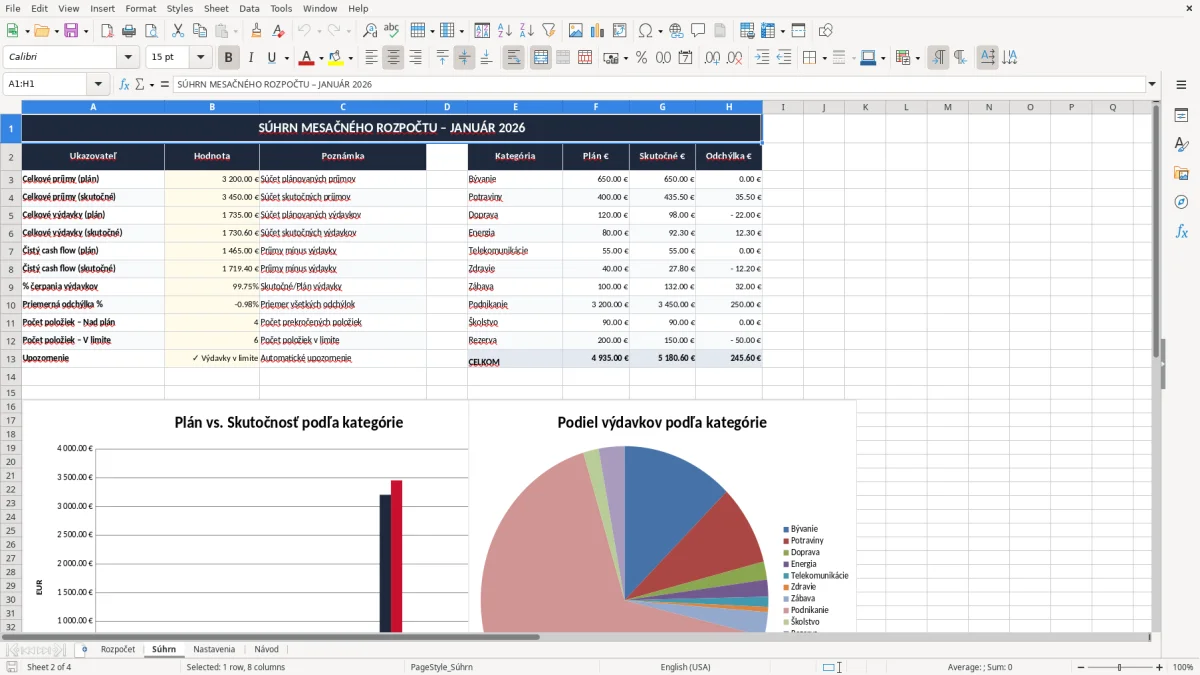Screen dimensions: 1200x675
Task: Click English (USA) language status
Action: 685,667
